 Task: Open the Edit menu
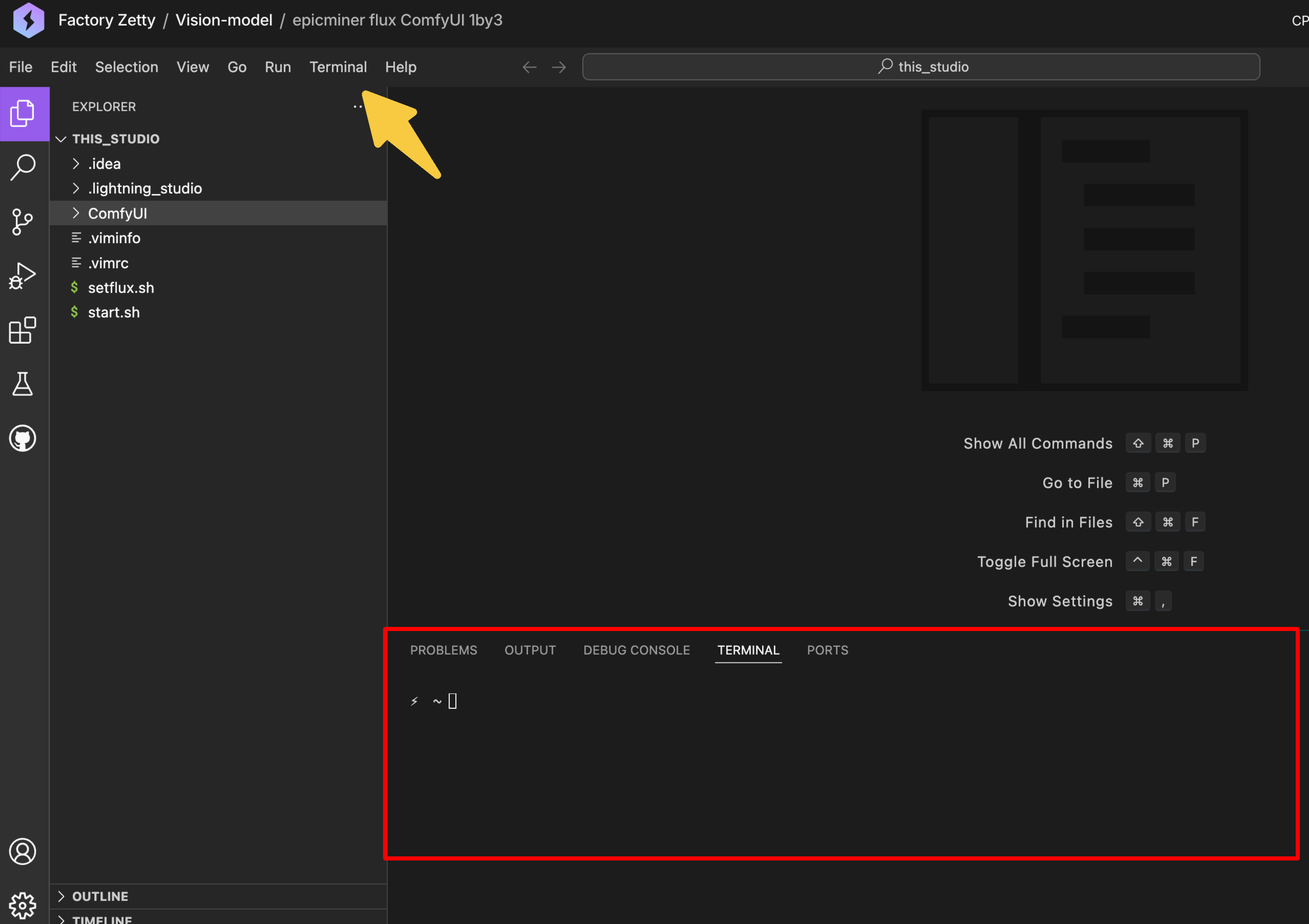(64, 67)
